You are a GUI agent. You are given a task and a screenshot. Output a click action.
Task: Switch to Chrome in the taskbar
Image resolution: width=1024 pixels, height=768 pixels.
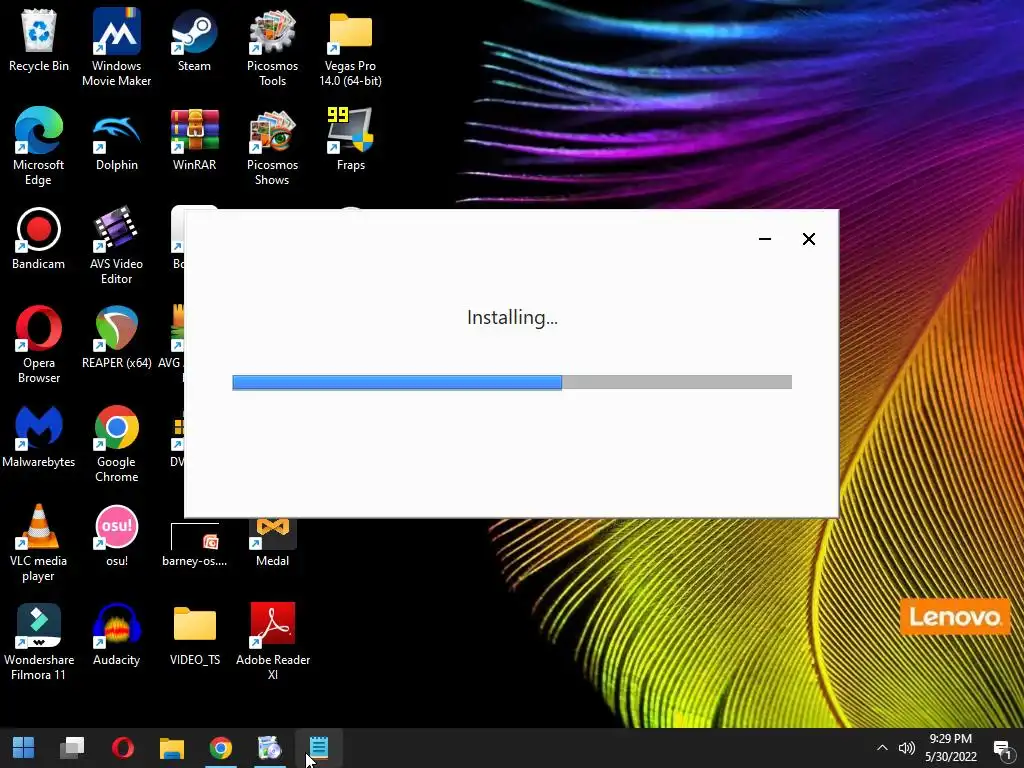pyautogui.click(x=221, y=748)
